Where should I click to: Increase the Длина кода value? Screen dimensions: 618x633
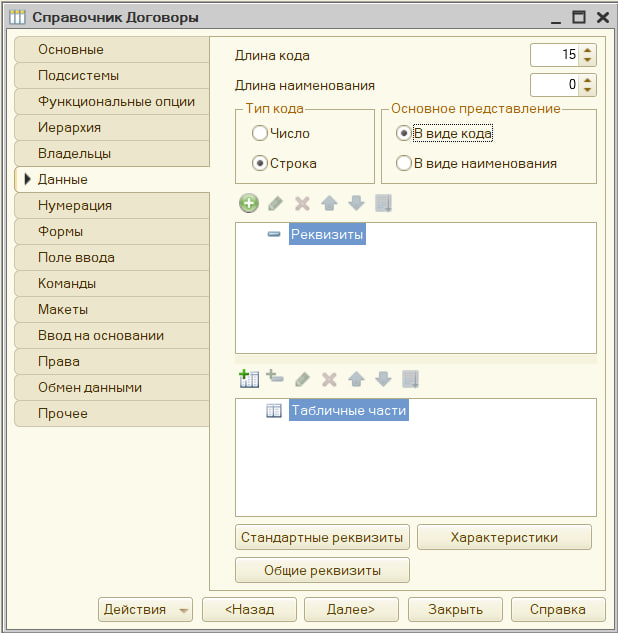click(x=587, y=50)
